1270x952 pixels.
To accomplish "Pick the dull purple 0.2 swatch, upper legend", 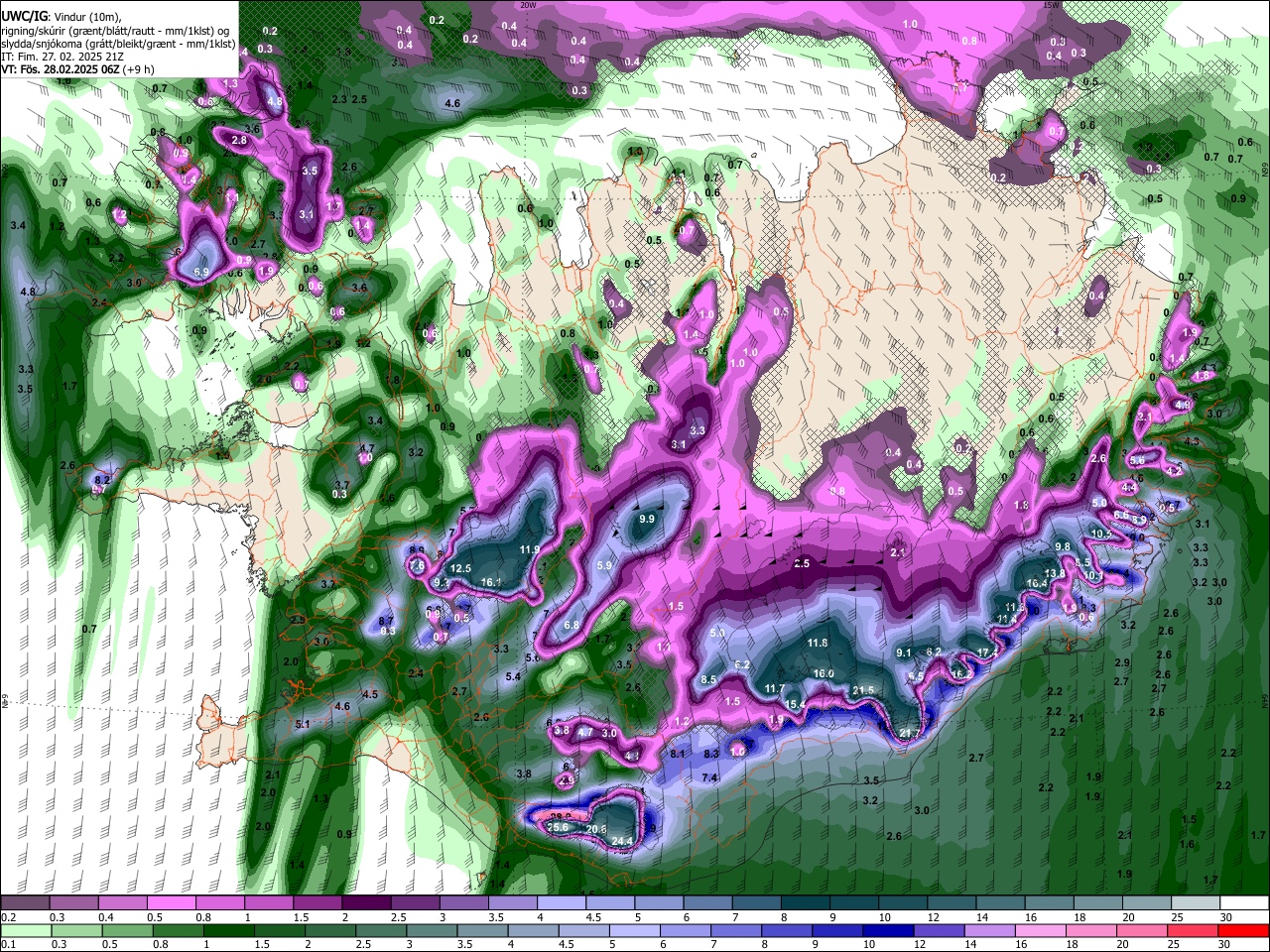I will point(25,903).
